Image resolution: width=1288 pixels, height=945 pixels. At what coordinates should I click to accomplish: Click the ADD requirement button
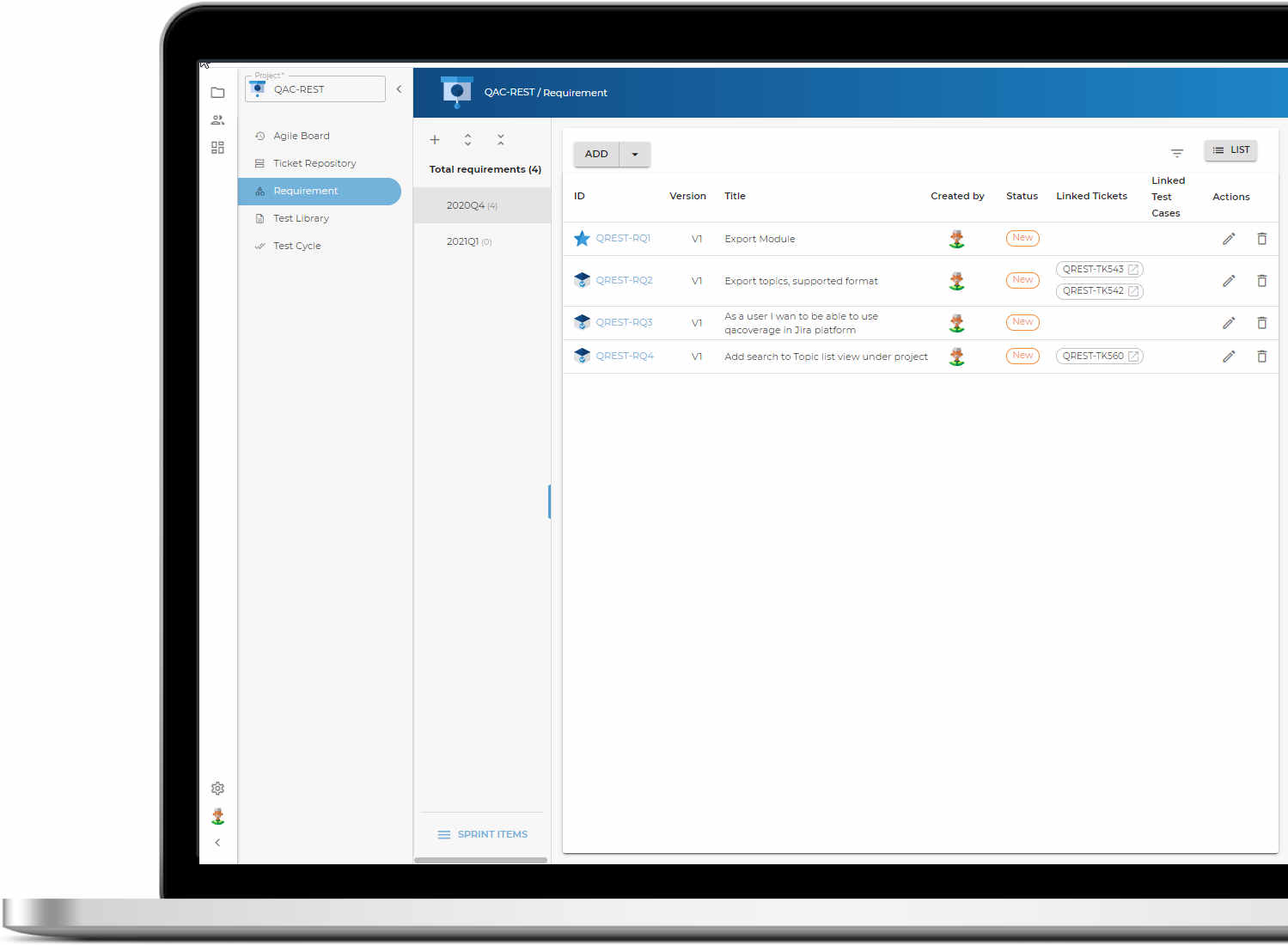coord(596,154)
